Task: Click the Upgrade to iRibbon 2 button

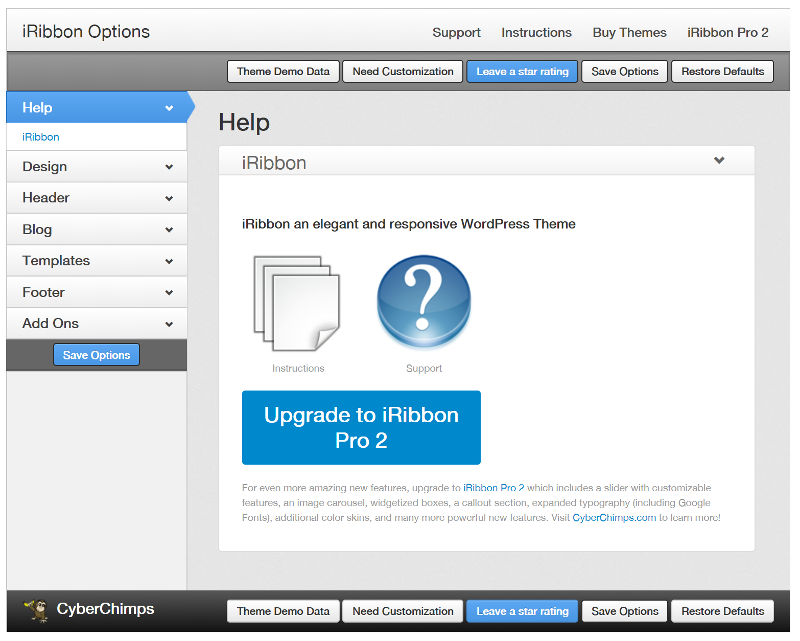Action: pyautogui.click(x=361, y=427)
